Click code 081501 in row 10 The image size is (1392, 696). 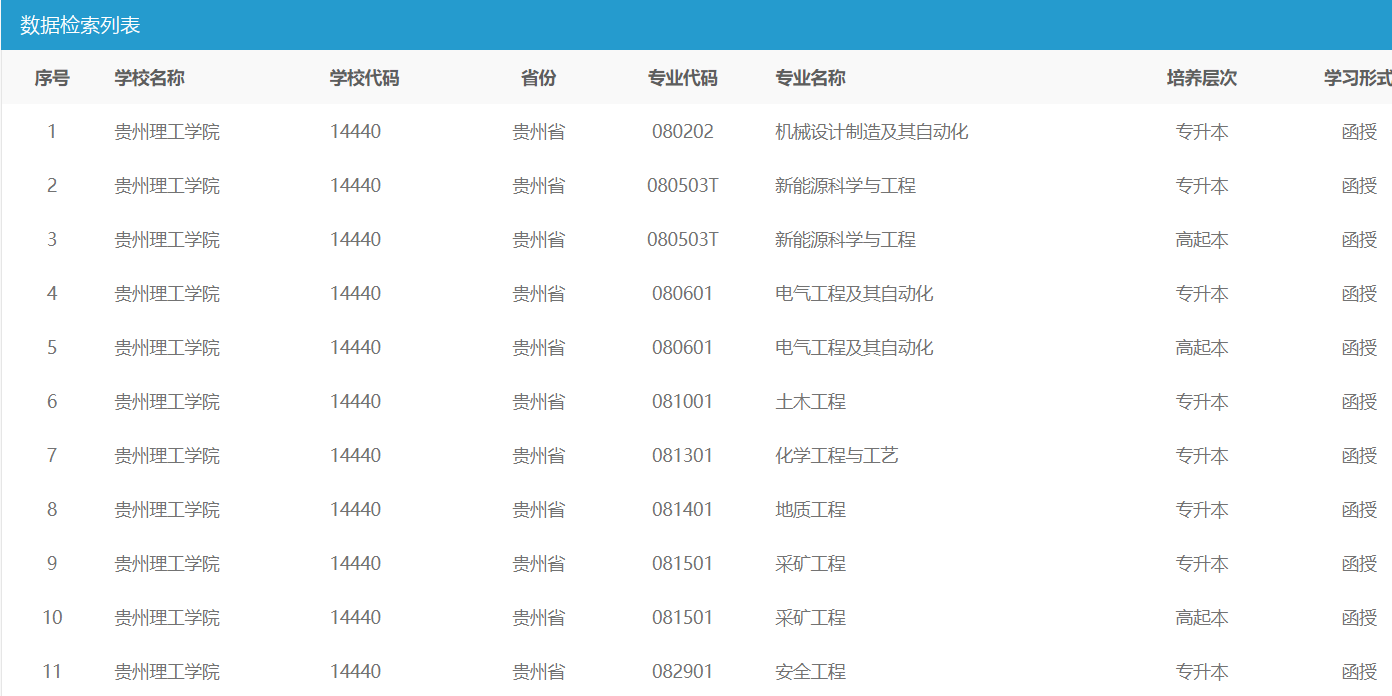tap(683, 618)
